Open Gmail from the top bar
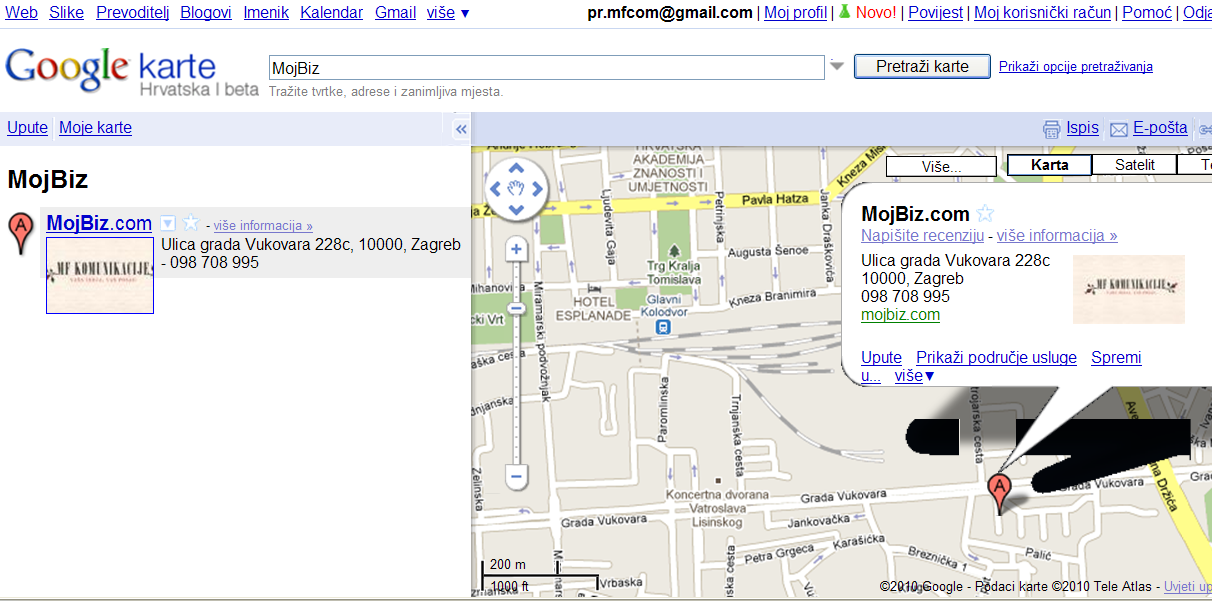The width and height of the screenshot is (1212, 601). [395, 12]
